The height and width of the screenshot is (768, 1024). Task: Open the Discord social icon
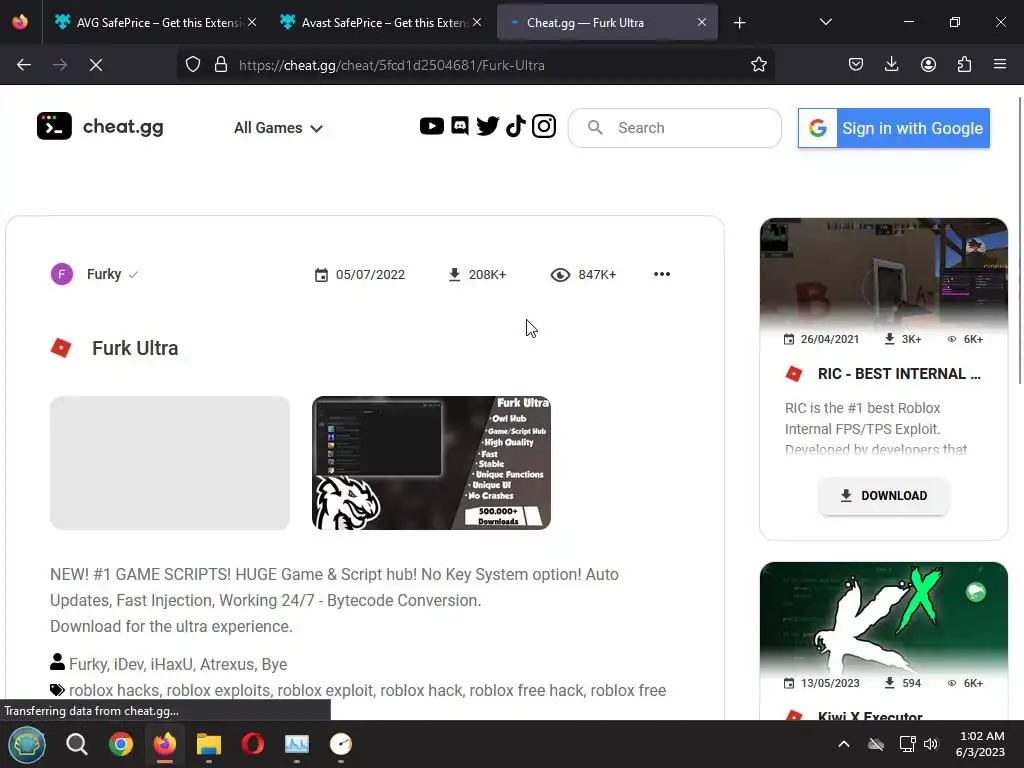click(460, 126)
